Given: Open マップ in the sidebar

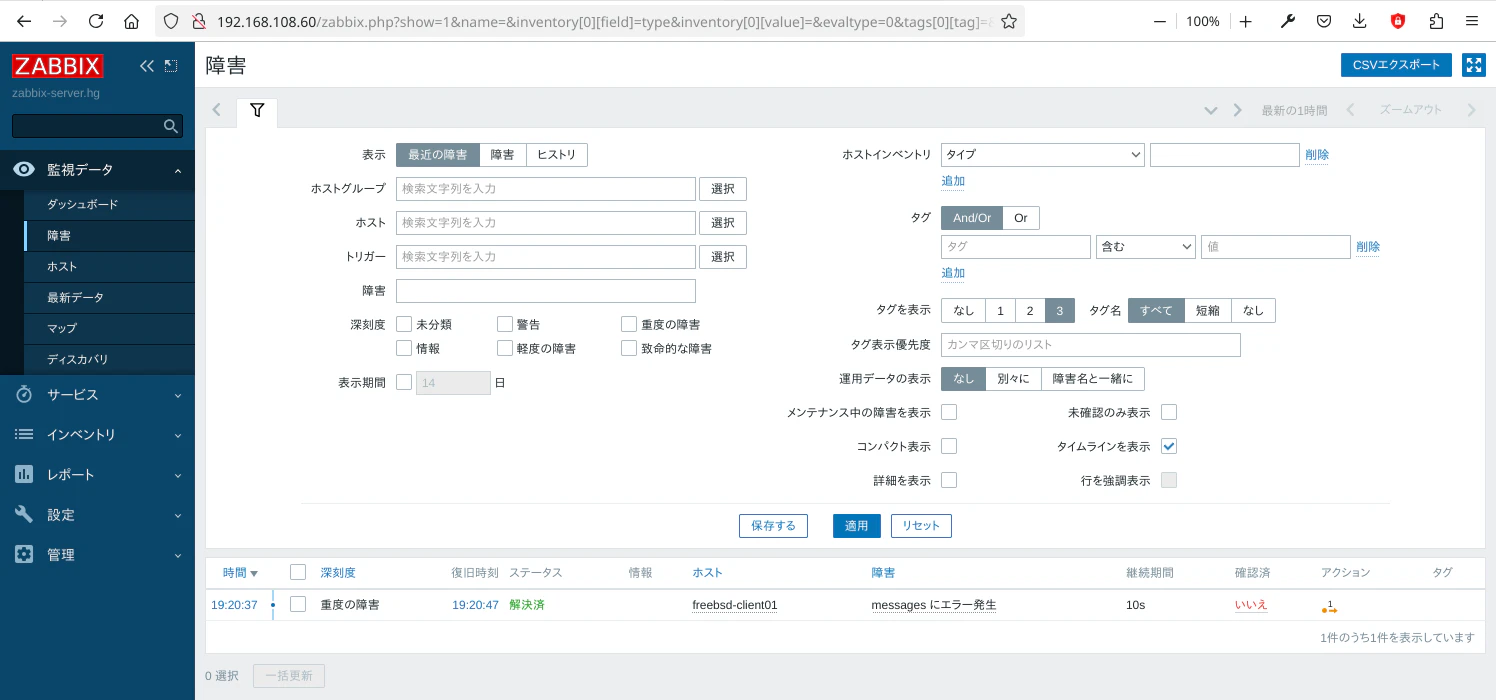Looking at the screenshot, I should click(109, 328).
